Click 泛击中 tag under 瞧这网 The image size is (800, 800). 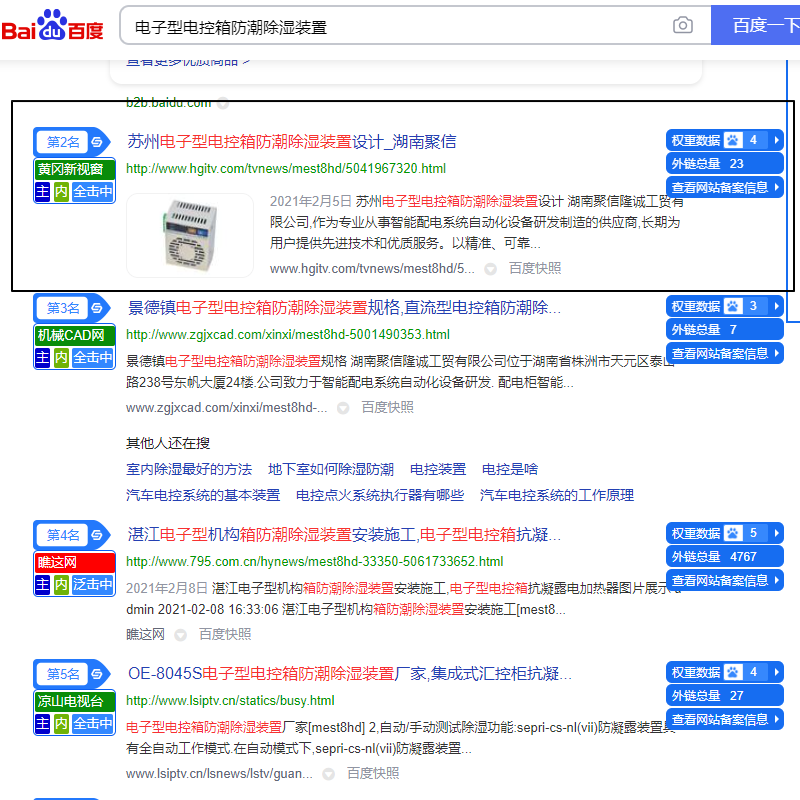93,584
